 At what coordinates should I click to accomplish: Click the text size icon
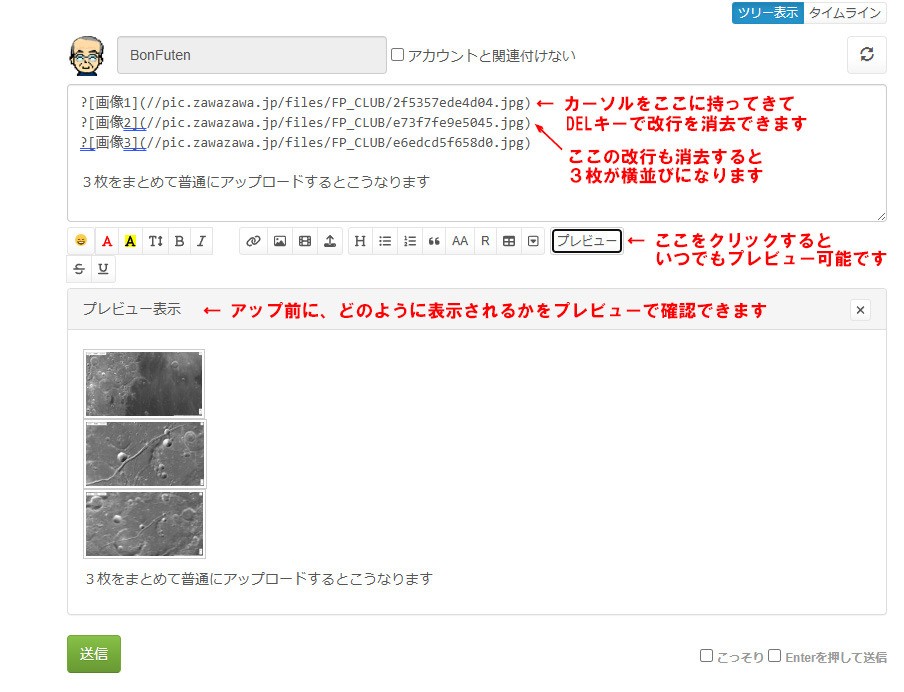click(155, 241)
